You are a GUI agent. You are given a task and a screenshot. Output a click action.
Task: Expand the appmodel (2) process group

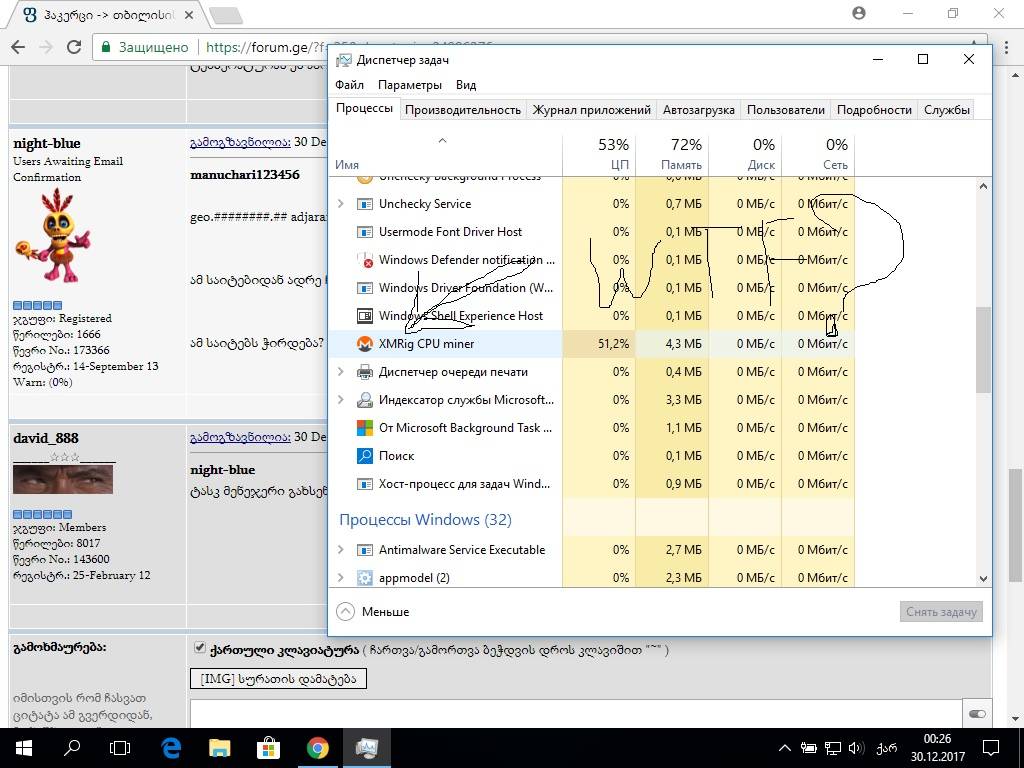(x=340, y=578)
